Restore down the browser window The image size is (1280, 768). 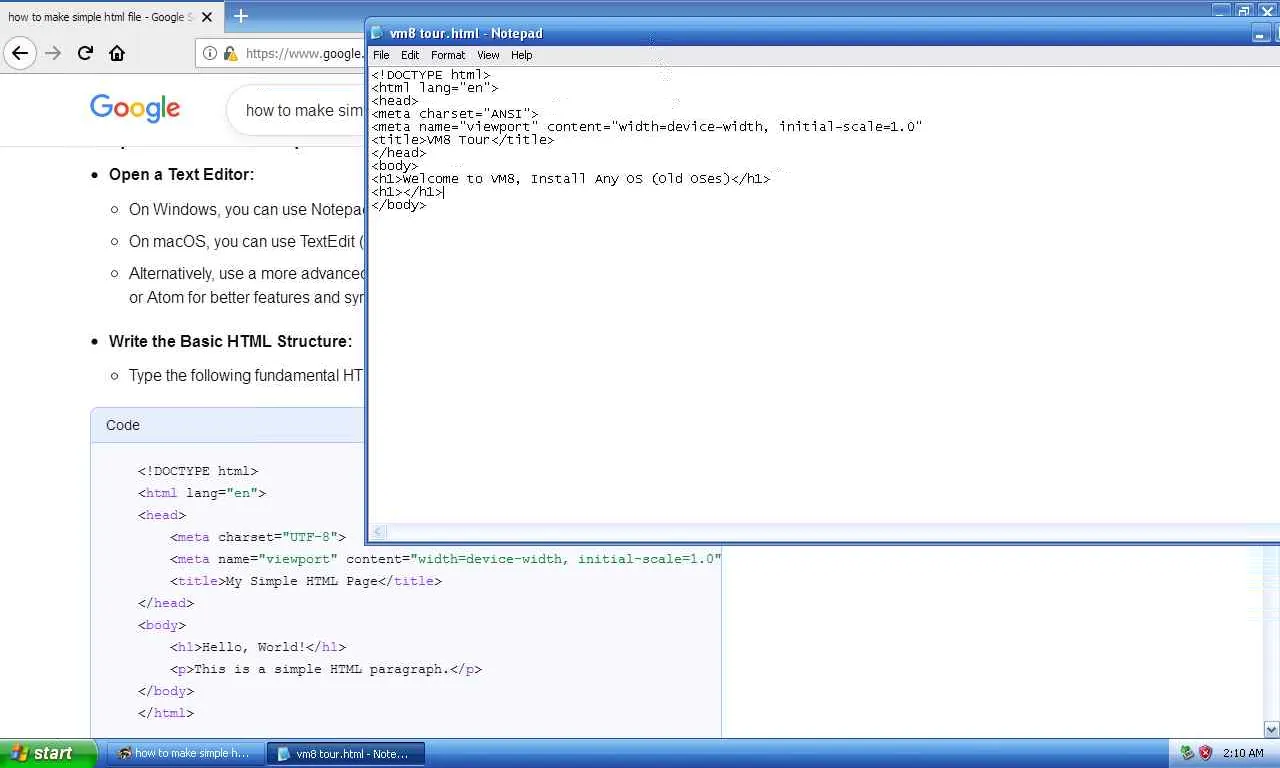coord(1244,10)
